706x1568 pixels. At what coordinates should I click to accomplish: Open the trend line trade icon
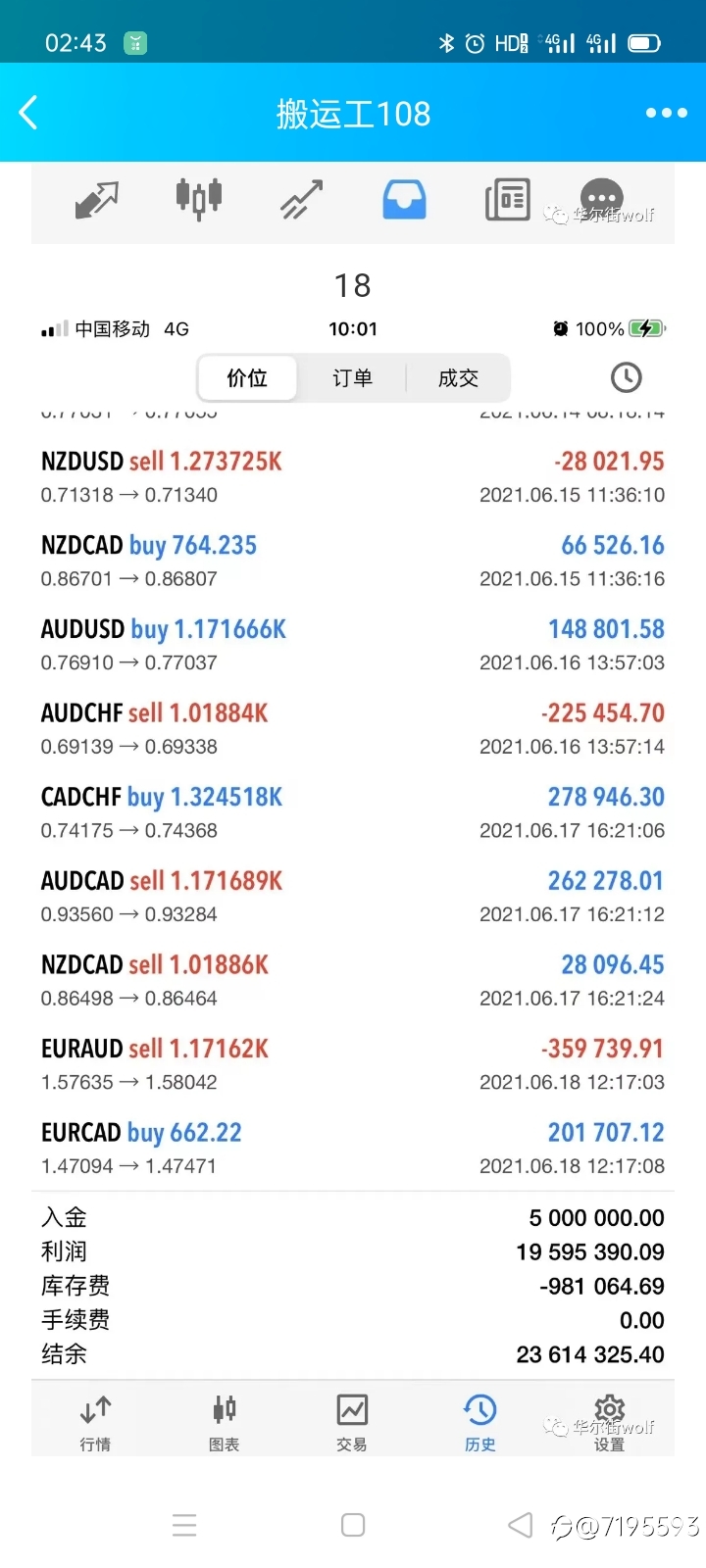[x=302, y=200]
